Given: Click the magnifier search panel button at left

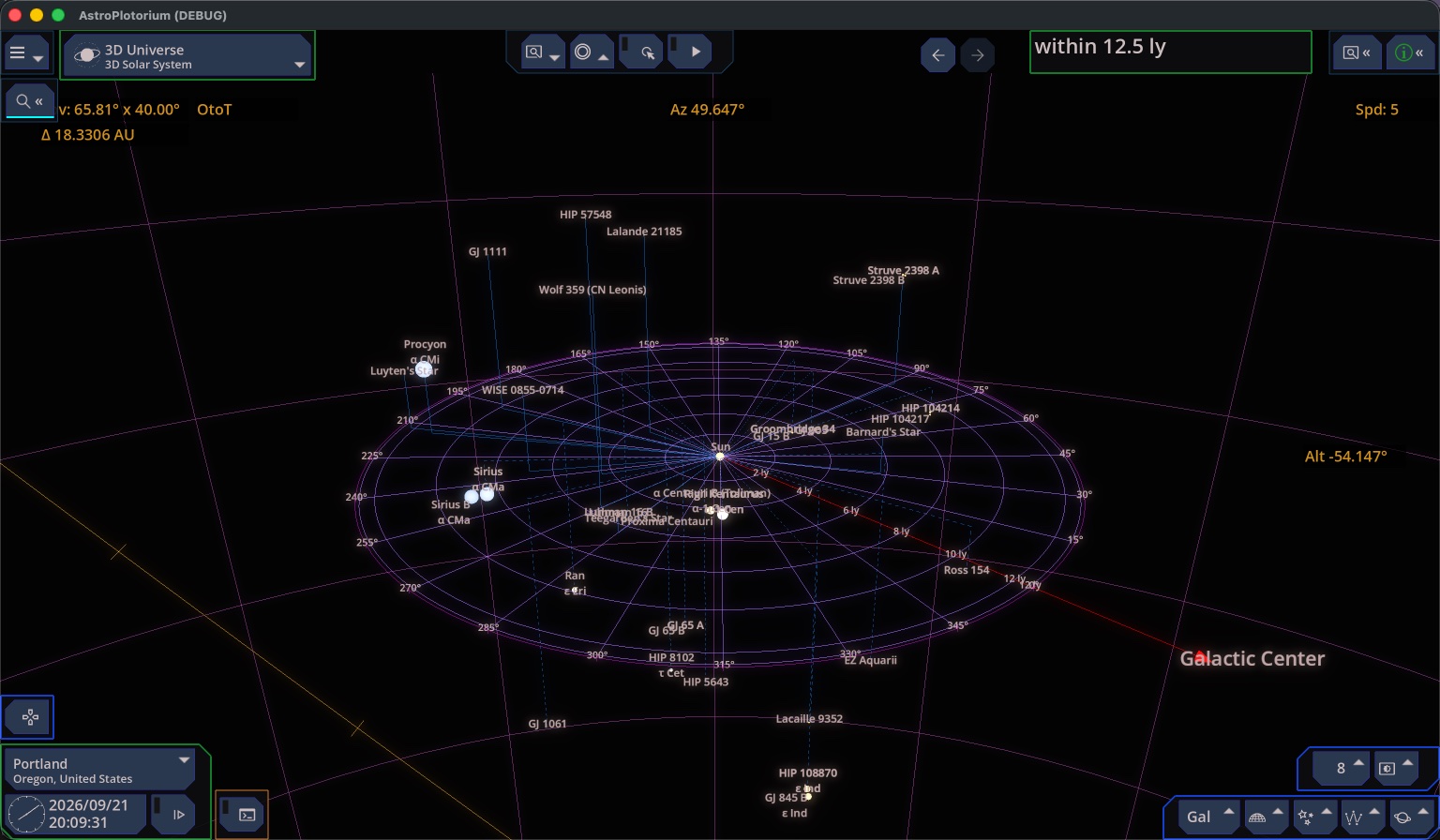Looking at the screenshot, I should [x=29, y=101].
